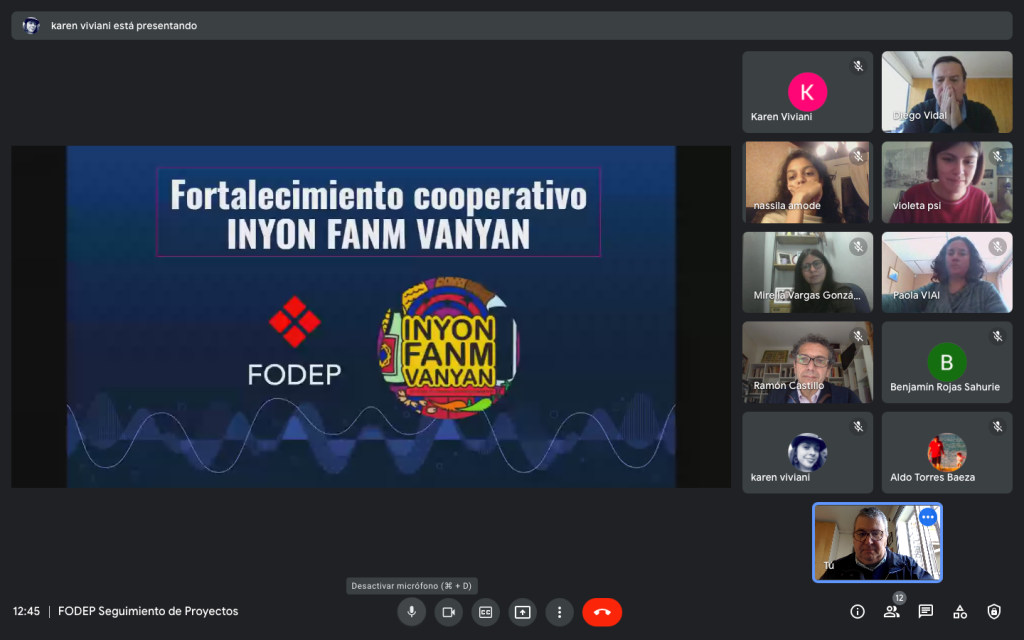This screenshot has width=1024, height=640.
Task: Click Karen Viviani's pink K avatar tile
Action: point(807,92)
